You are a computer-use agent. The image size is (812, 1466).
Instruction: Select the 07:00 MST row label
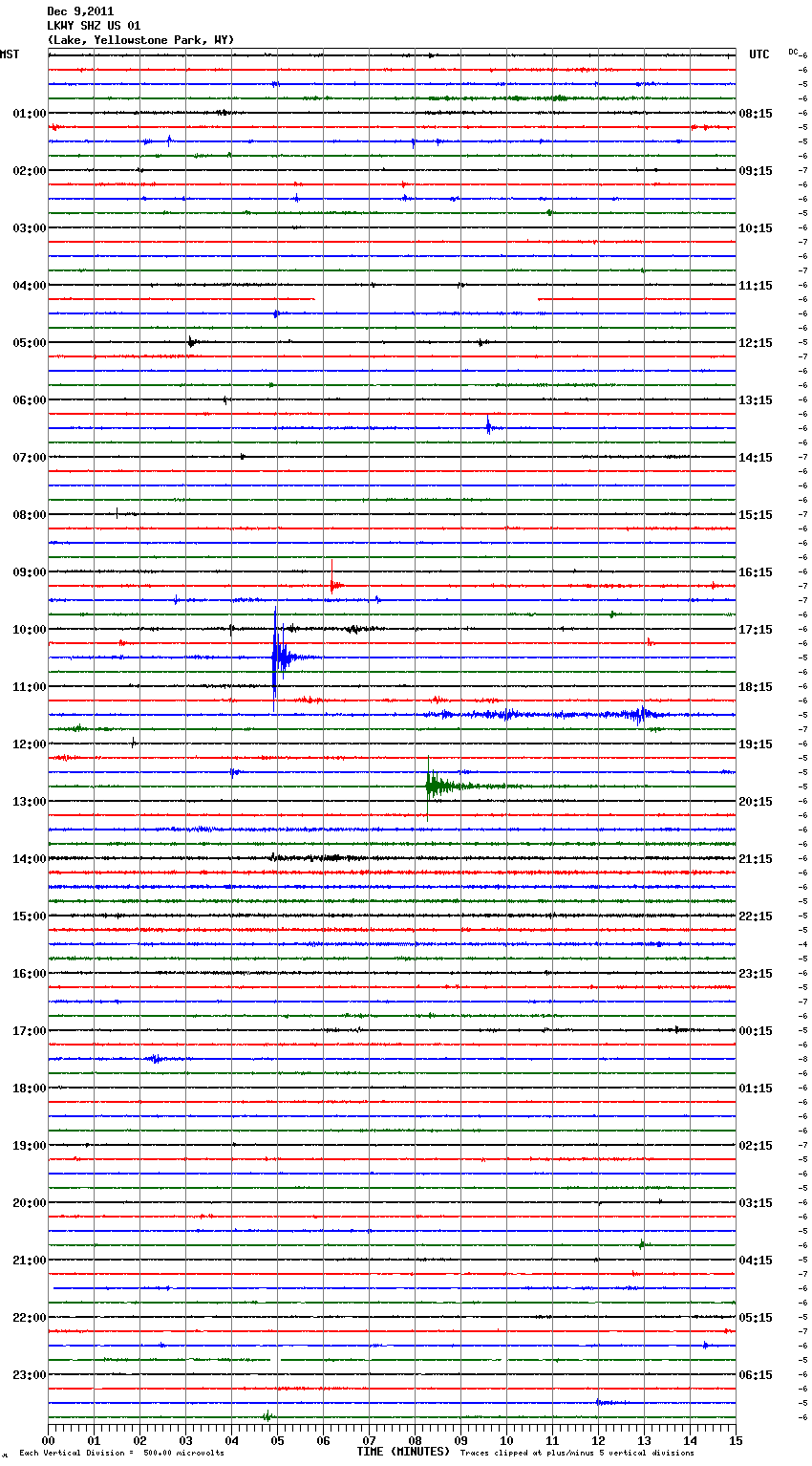click(x=30, y=458)
